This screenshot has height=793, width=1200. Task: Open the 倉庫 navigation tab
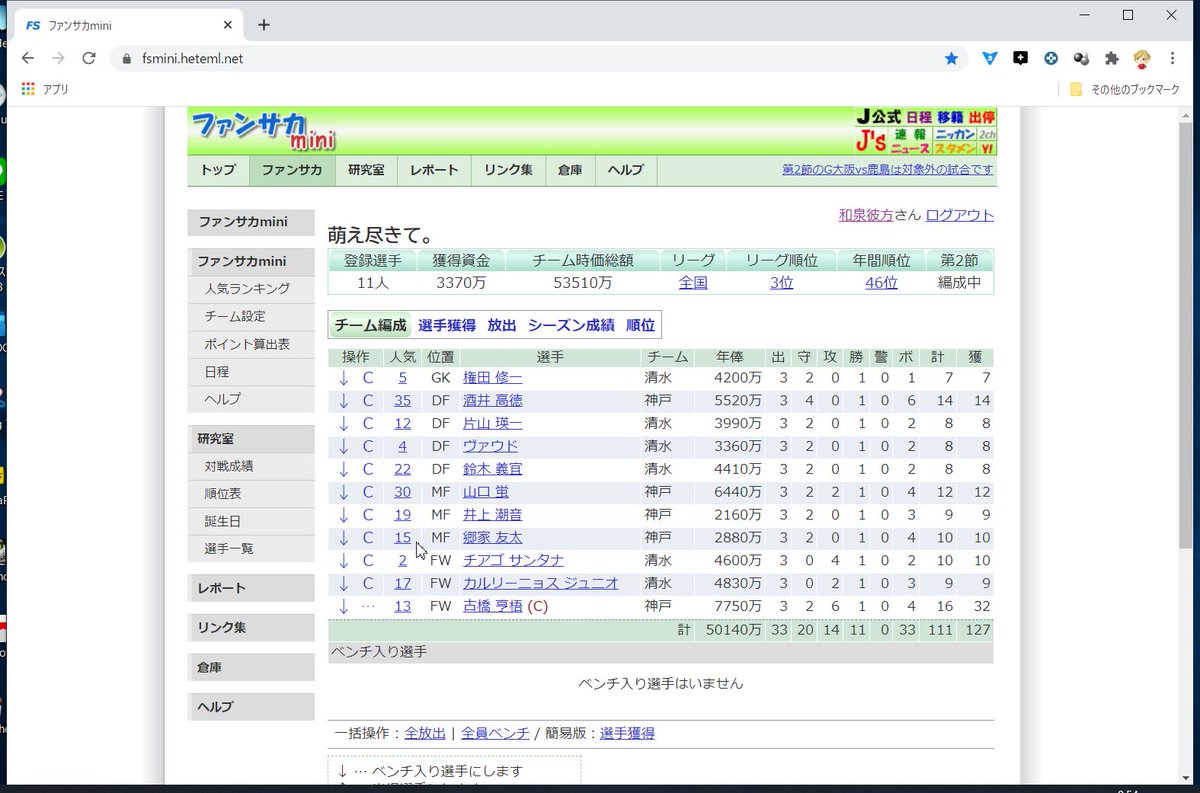[x=570, y=170]
